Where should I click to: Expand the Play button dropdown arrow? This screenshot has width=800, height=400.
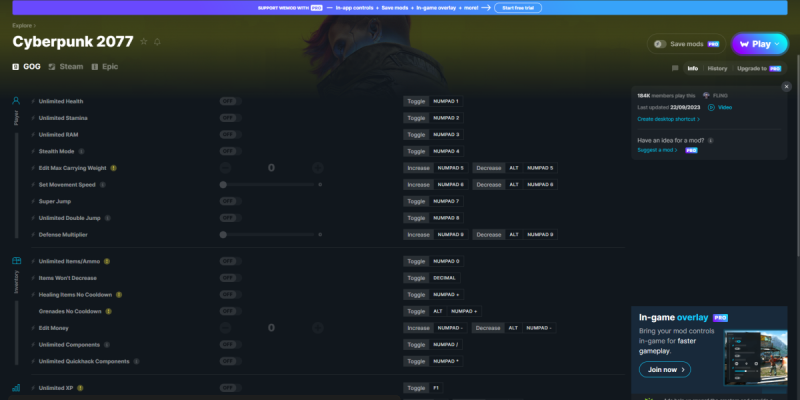(x=778, y=44)
